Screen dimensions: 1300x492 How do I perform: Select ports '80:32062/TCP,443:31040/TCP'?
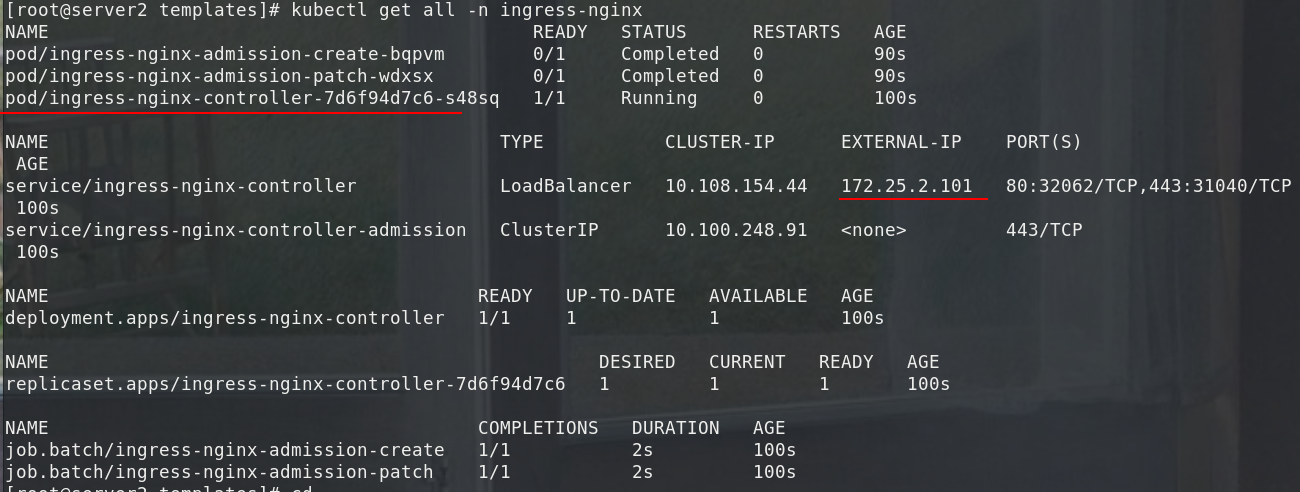(x=1149, y=186)
